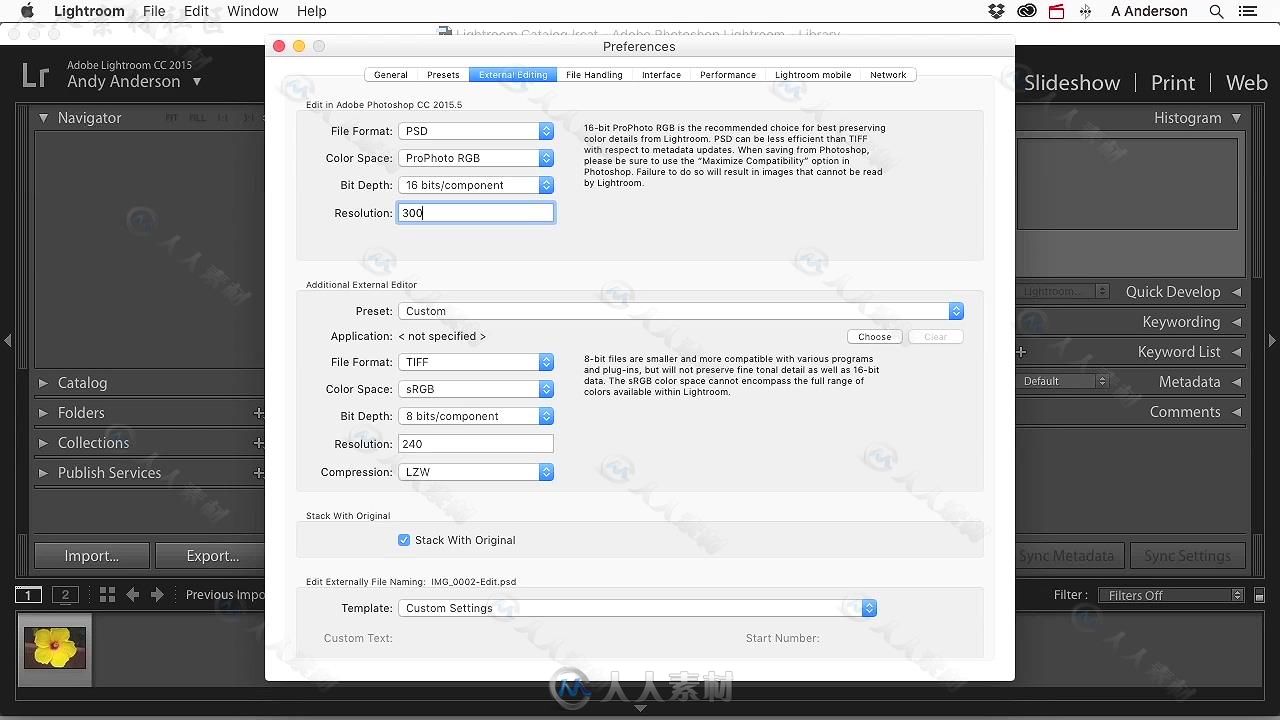Select second window display button 2
This screenshot has width=1280, height=720.
(65, 595)
